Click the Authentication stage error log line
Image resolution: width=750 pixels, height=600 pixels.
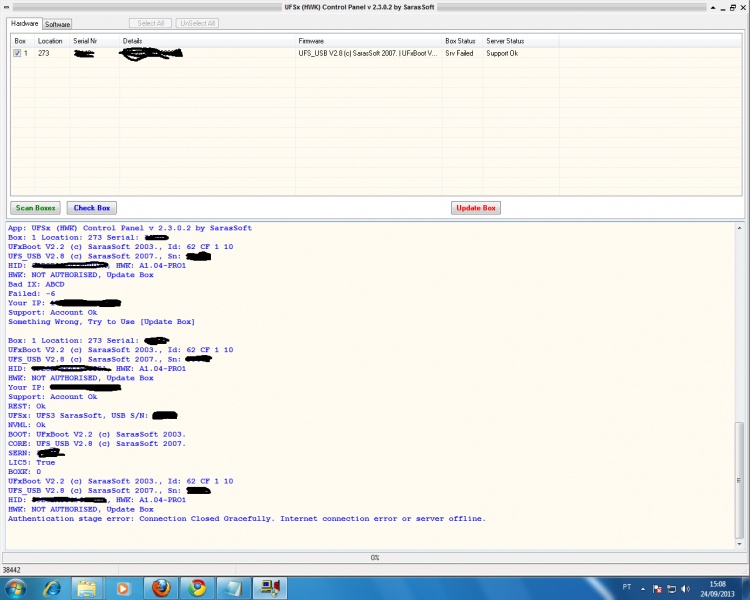click(247, 519)
